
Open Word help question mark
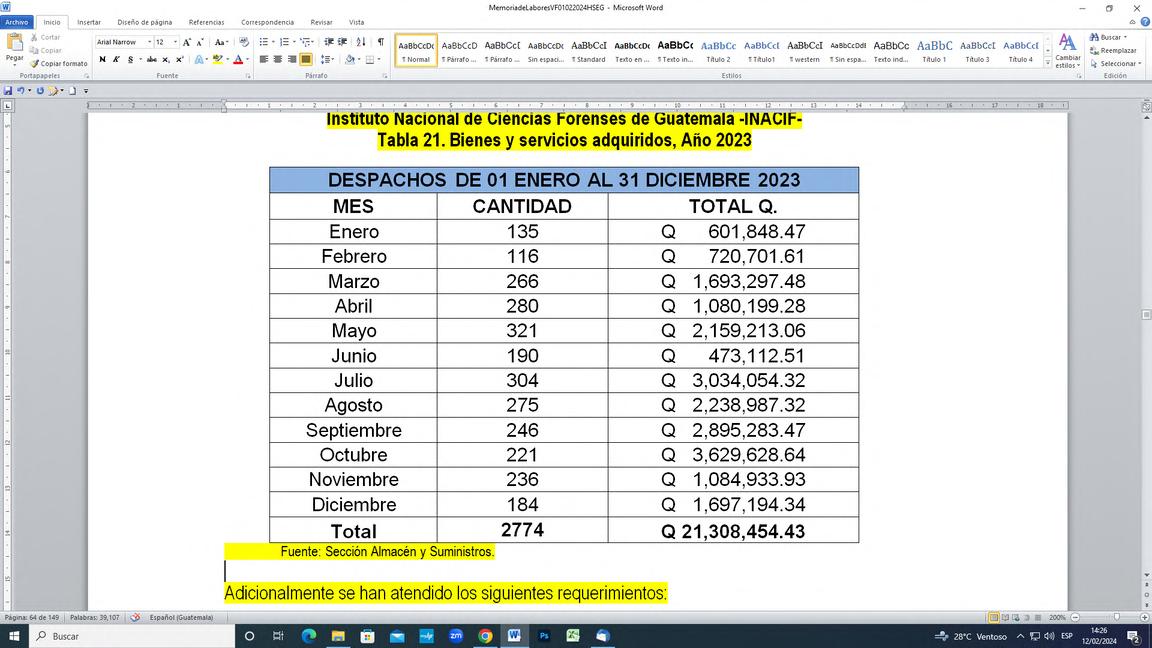coord(1145,23)
